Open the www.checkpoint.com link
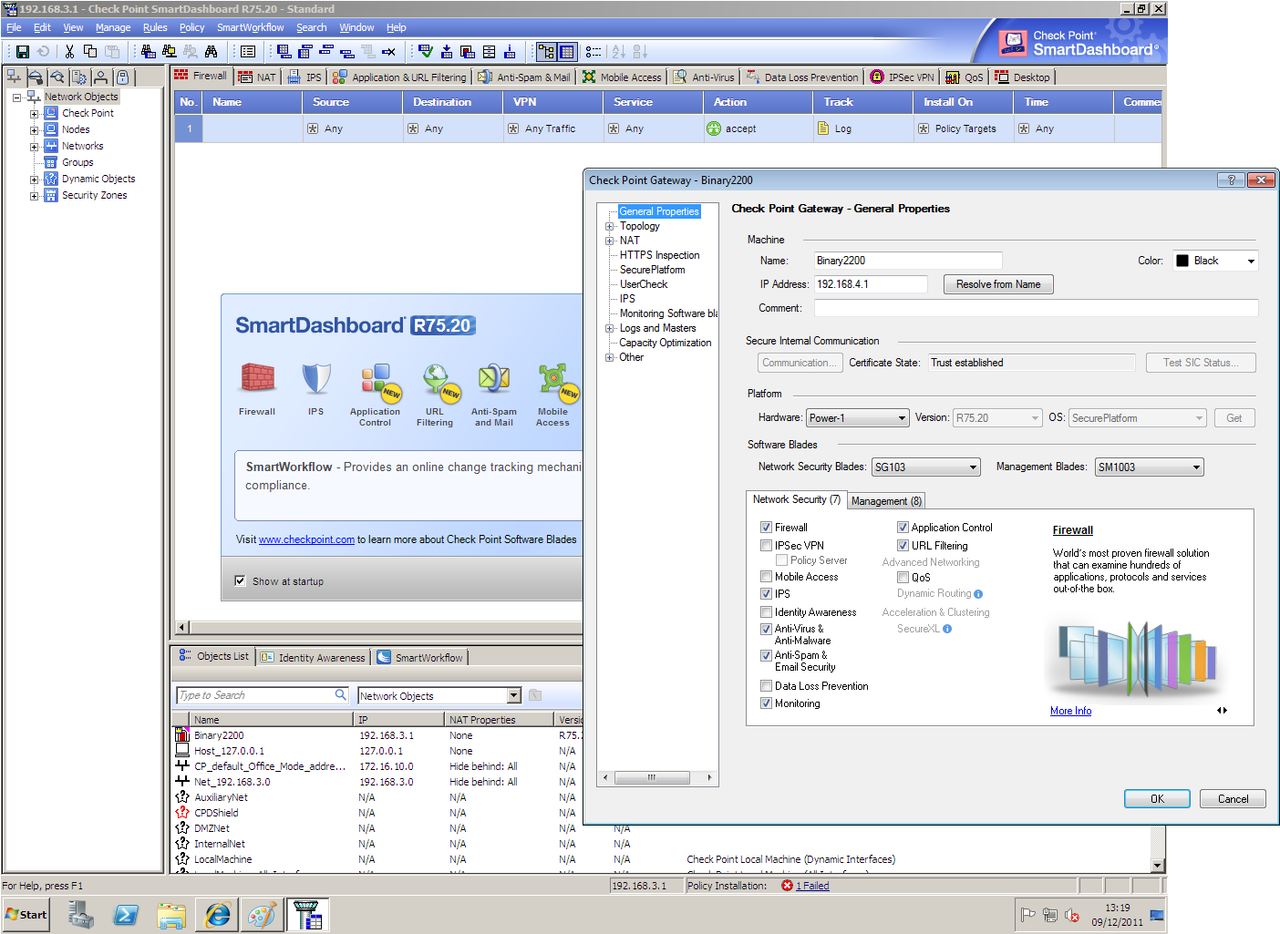 tap(307, 539)
